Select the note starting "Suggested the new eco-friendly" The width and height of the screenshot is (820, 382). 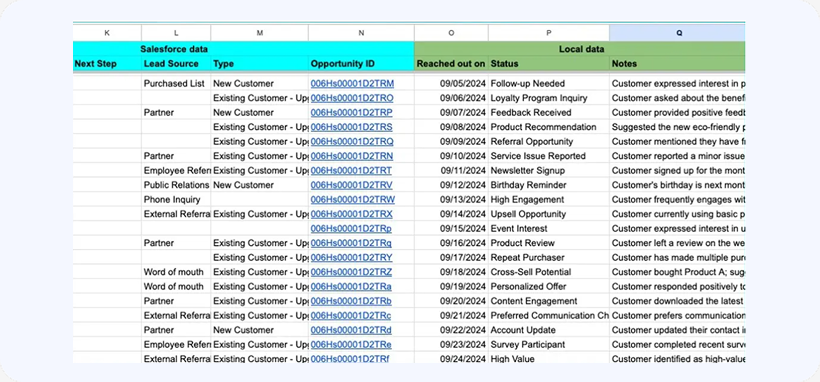tap(678, 127)
